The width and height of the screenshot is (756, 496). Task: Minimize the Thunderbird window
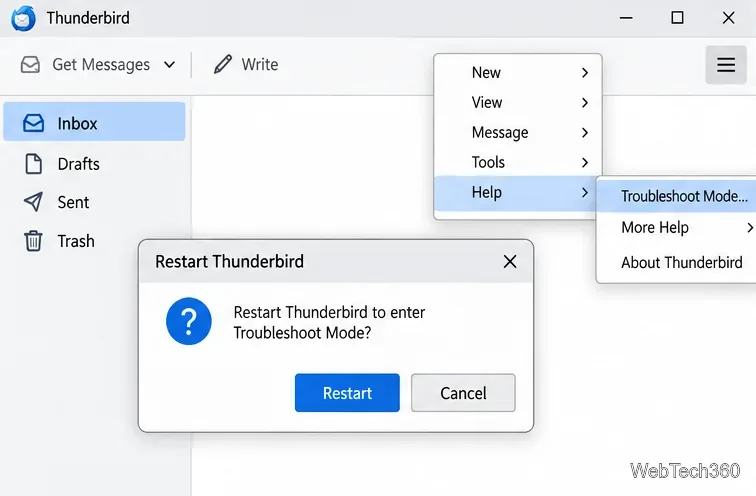coord(626,18)
